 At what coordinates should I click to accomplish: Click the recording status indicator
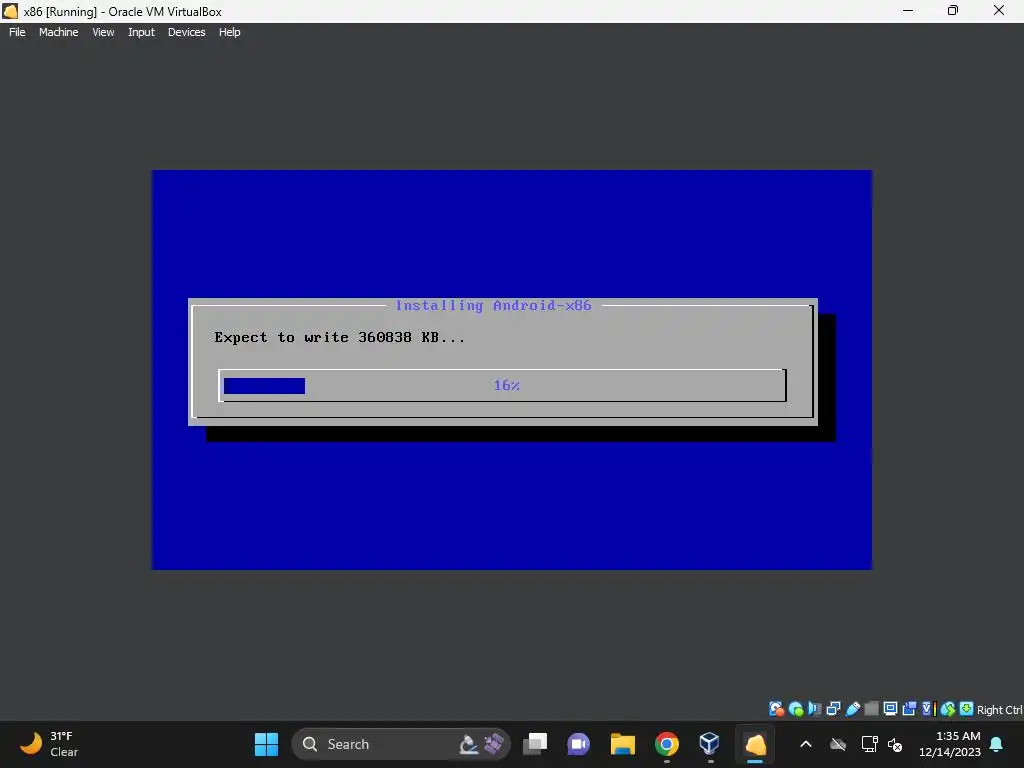click(909, 709)
